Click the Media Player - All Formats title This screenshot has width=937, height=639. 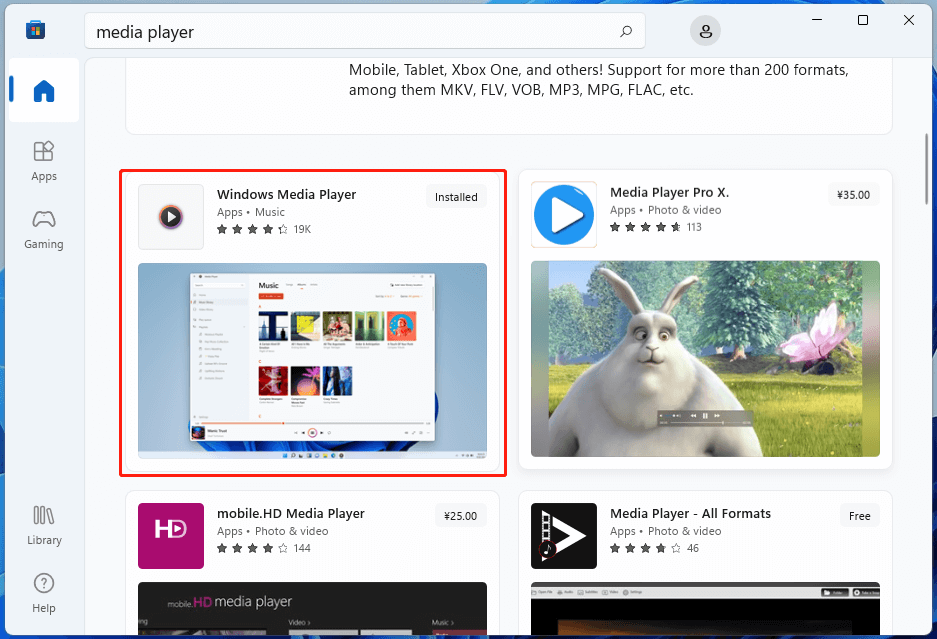pos(690,513)
